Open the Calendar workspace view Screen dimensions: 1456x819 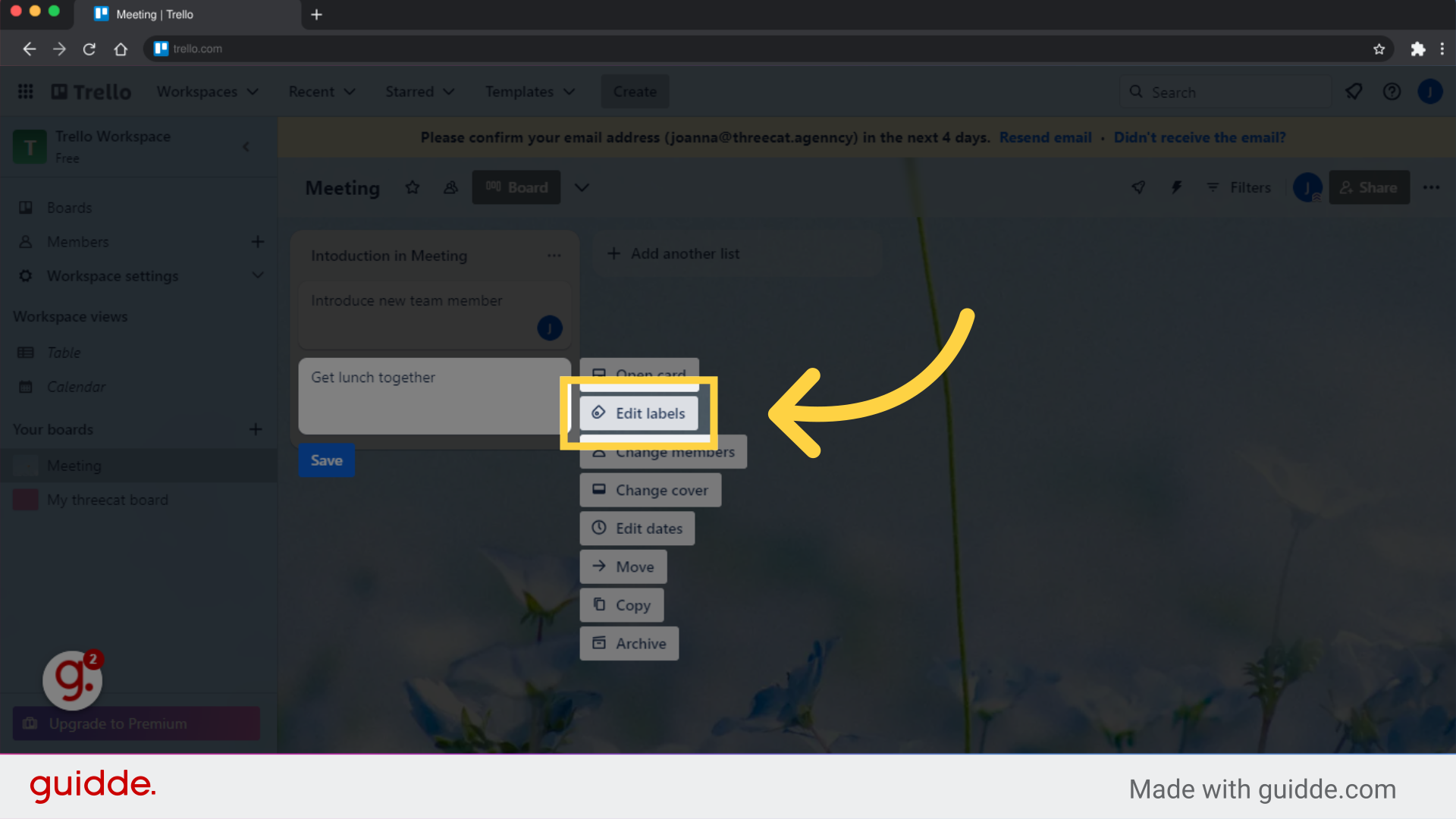coord(75,387)
